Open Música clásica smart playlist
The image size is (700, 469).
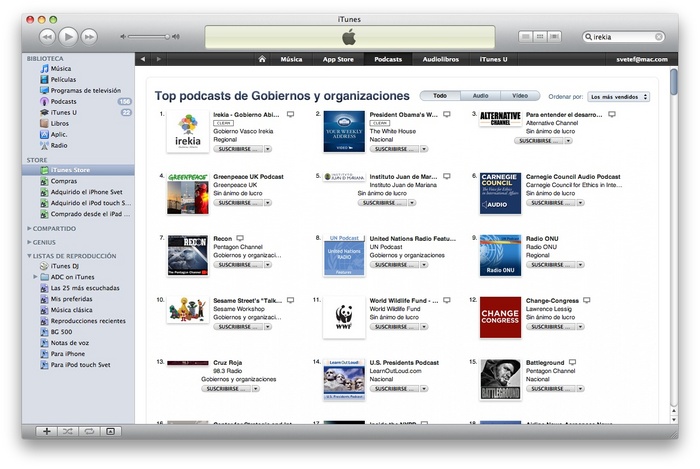(78, 310)
